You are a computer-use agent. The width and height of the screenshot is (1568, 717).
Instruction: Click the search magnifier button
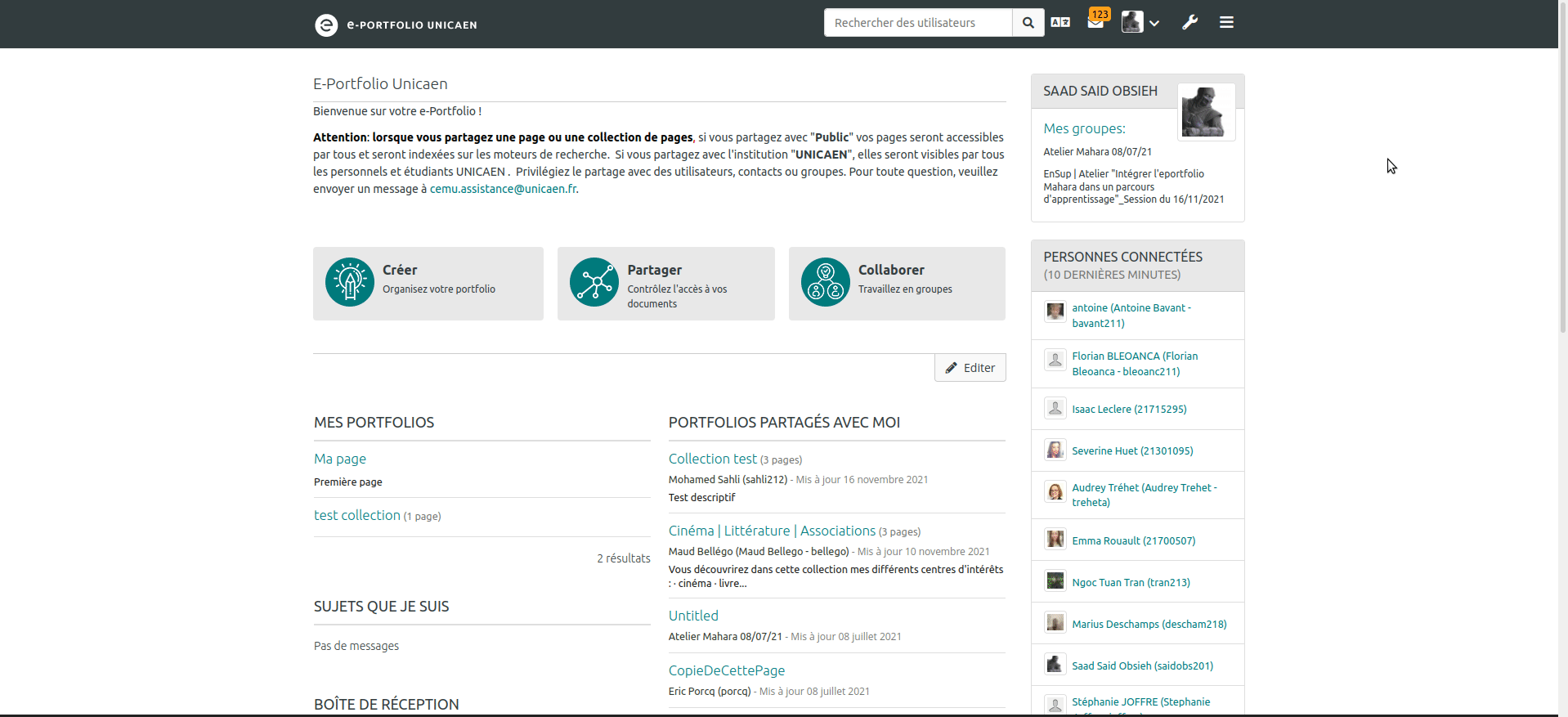point(1028,23)
